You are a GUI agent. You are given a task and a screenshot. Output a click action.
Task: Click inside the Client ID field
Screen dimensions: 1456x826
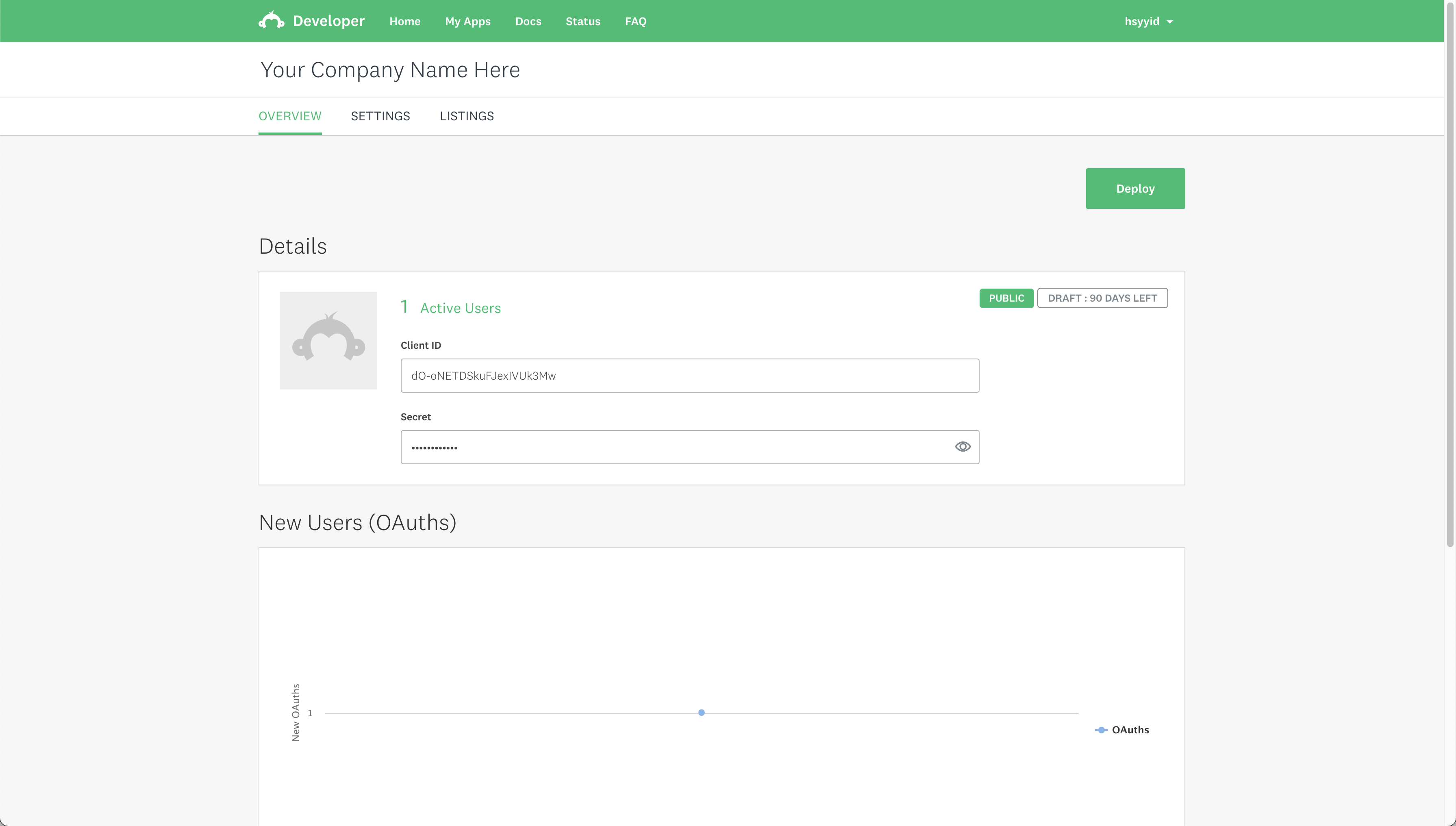tap(689, 376)
